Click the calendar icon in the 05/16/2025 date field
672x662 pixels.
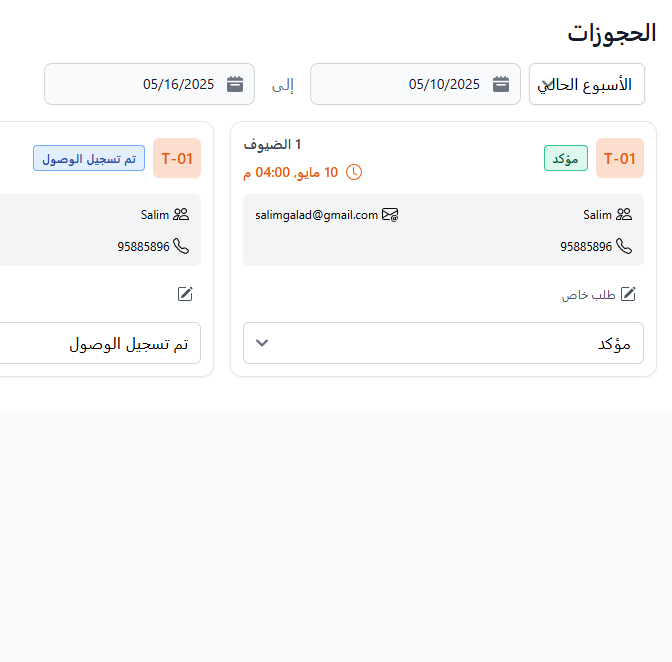coord(235,84)
